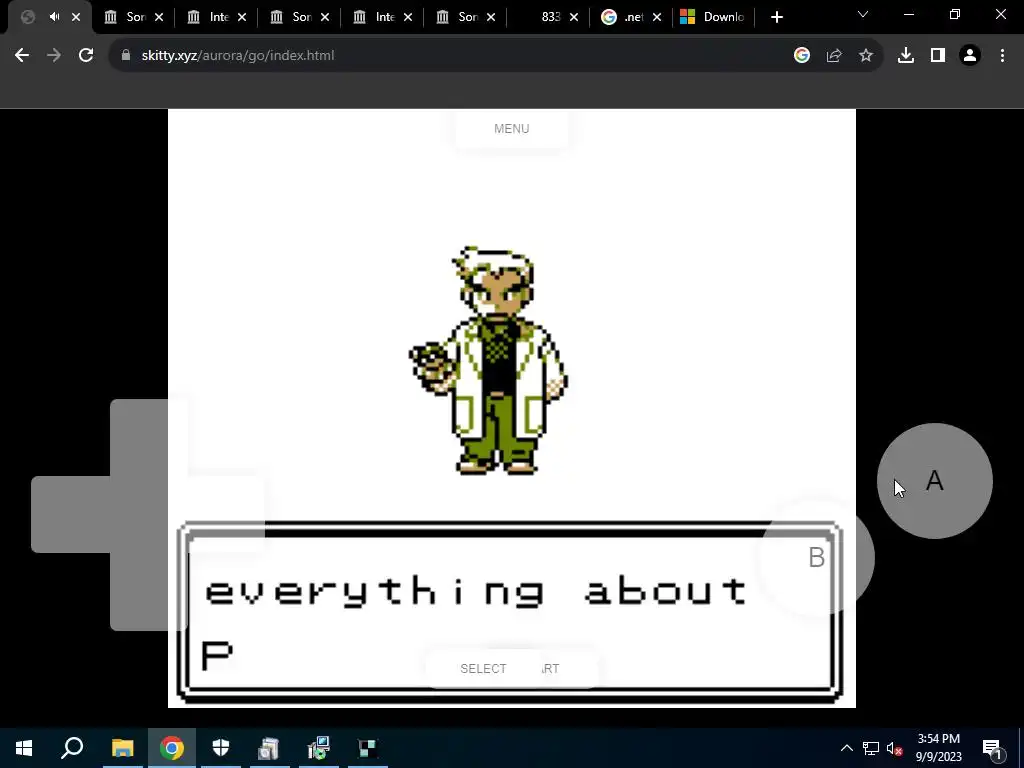Screen dimensions: 1024x768
Task: Close the active audio tab
Action: point(76,17)
